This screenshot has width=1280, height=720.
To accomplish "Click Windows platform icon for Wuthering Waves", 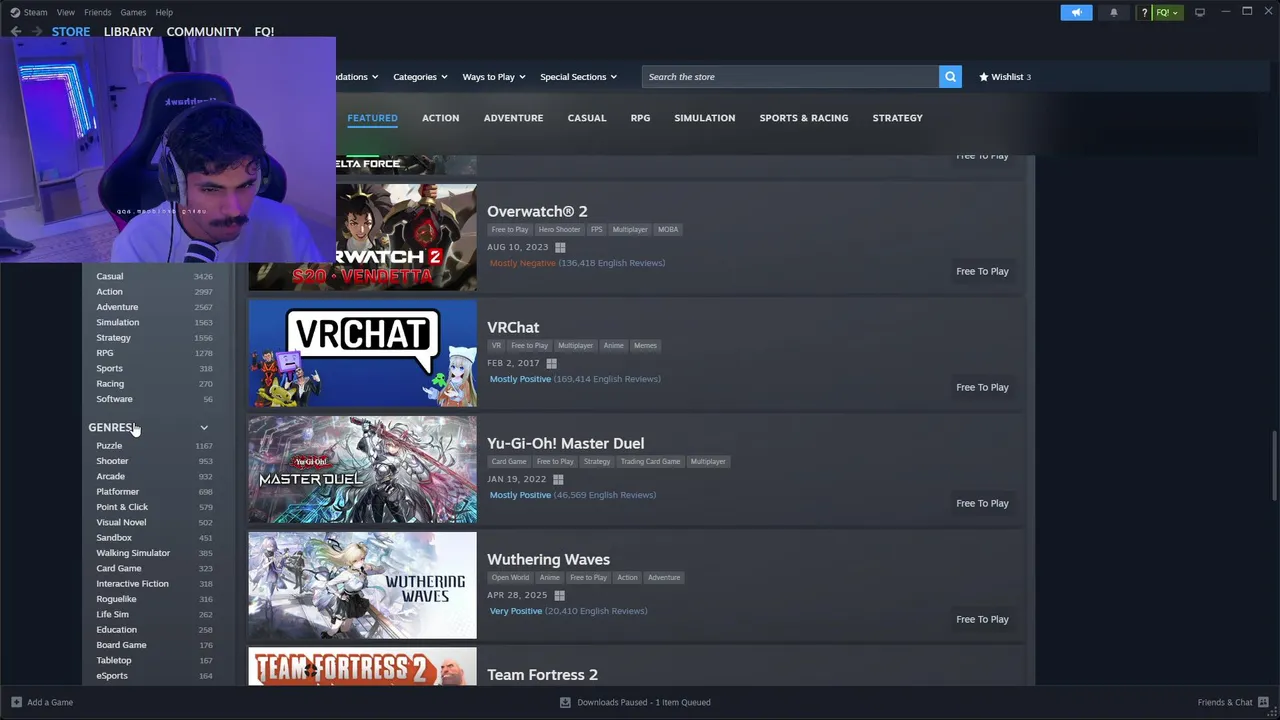I will tap(559, 595).
